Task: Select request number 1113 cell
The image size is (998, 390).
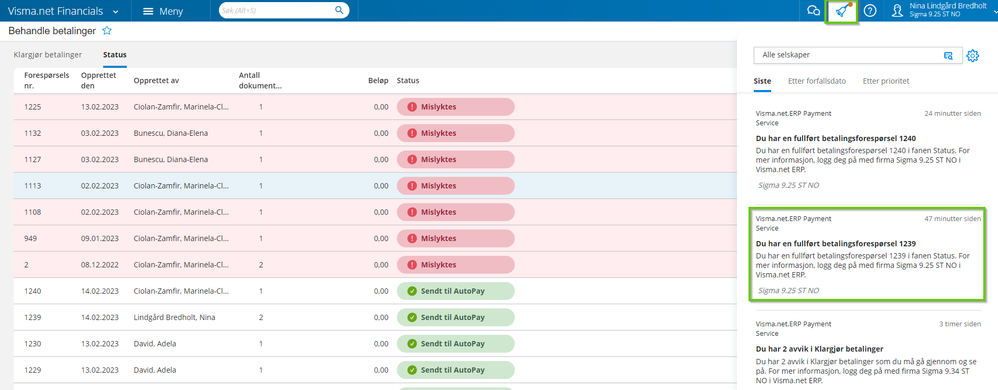Action: [32, 186]
